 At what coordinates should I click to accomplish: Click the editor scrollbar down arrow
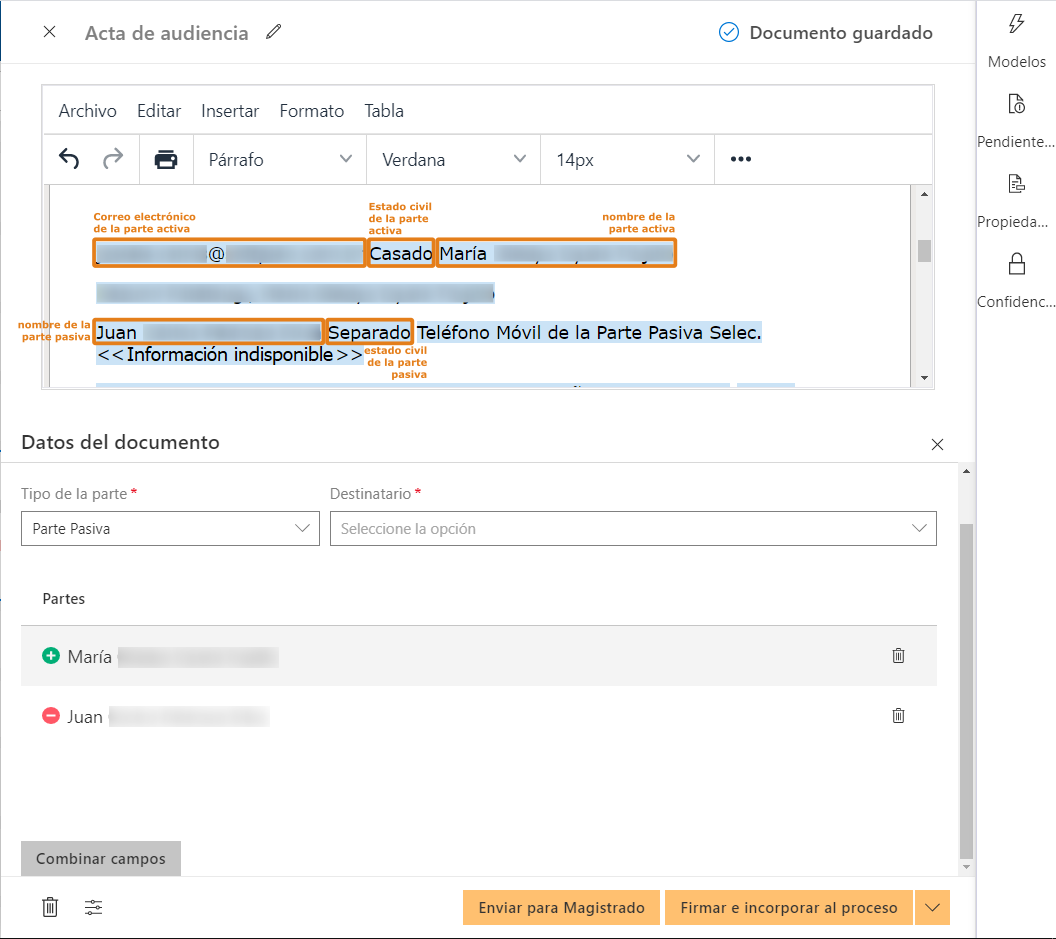(x=924, y=378)
